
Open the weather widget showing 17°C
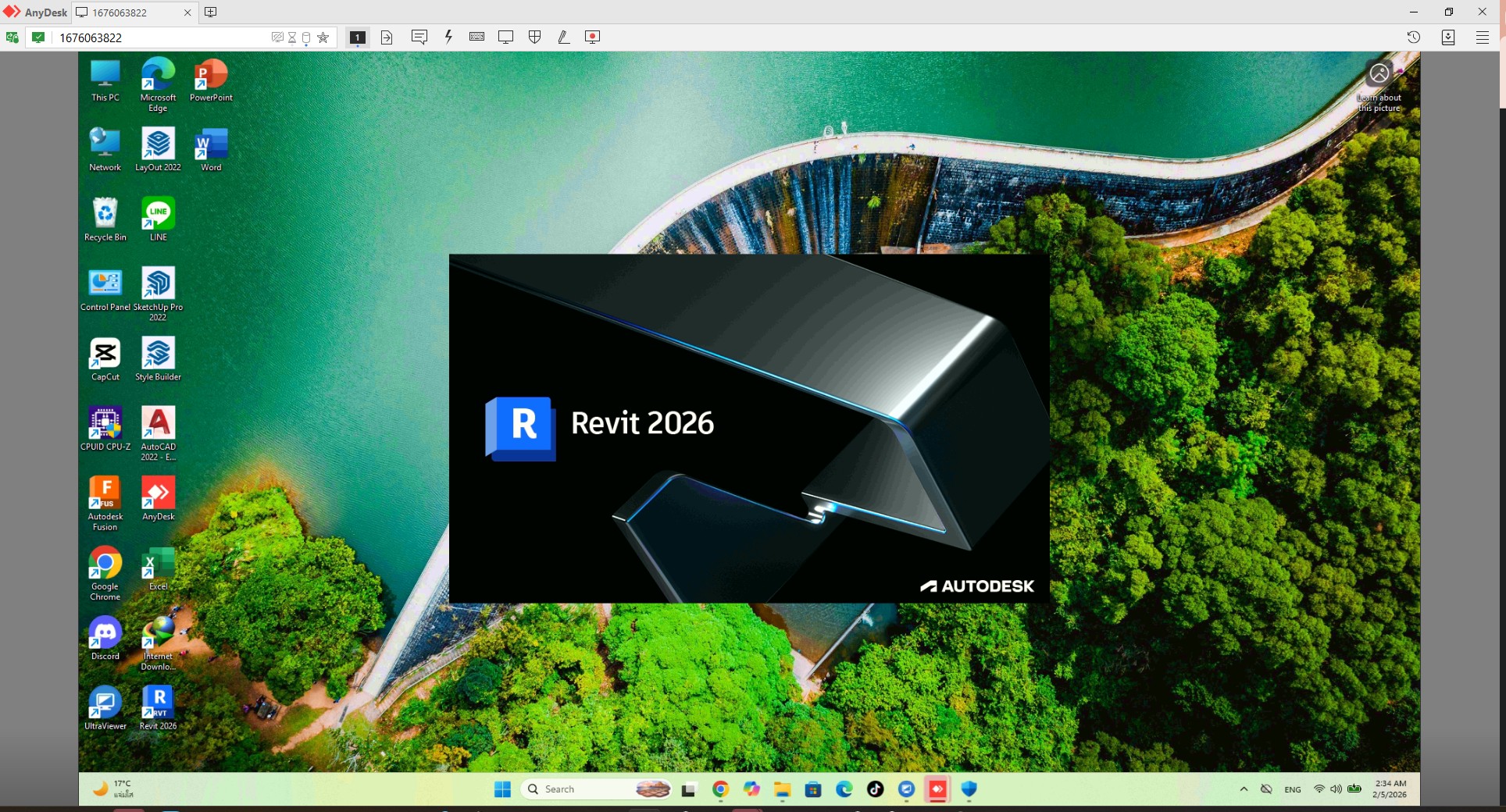[114, 789]
